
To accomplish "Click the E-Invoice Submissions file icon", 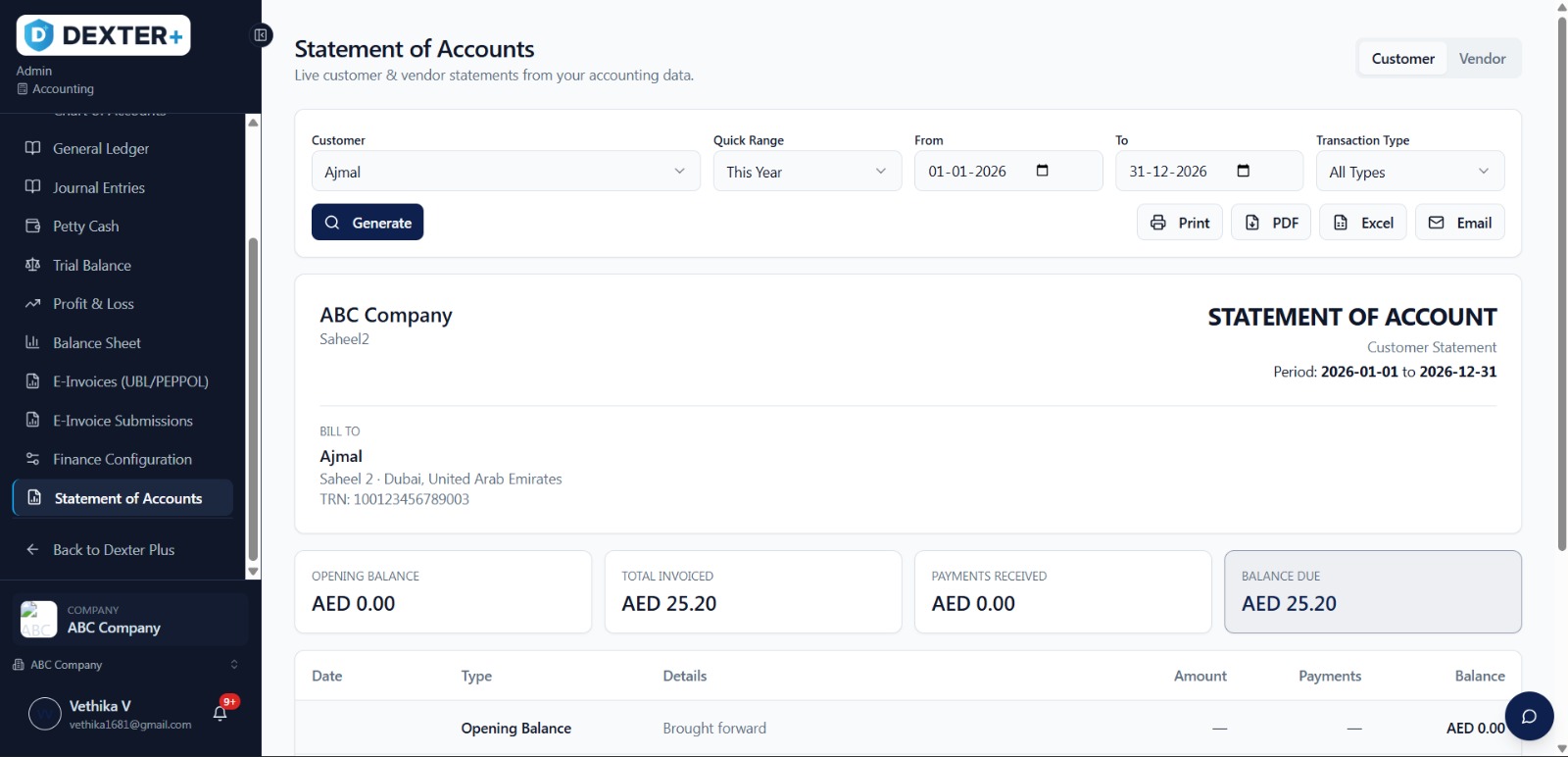I will 32,421.
